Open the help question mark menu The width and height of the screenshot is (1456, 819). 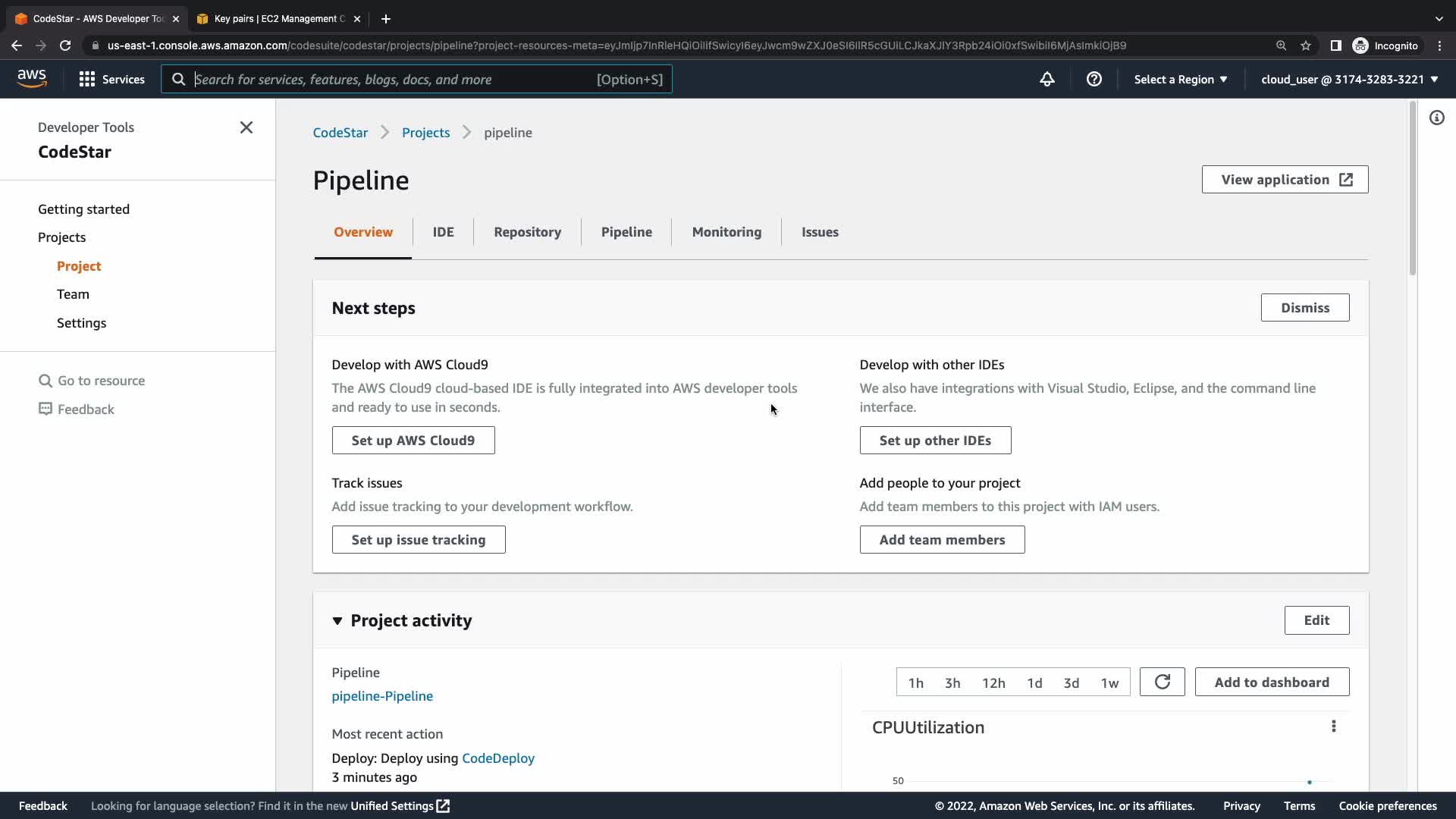[x=1094, y=79]
